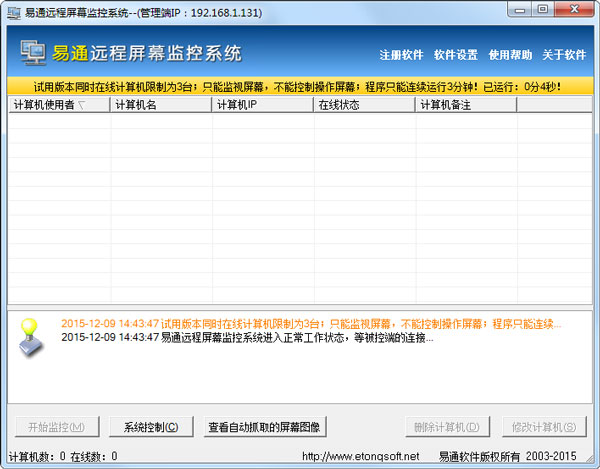
Task: Click the 计算机名 column header
Action: pos(161,105)
